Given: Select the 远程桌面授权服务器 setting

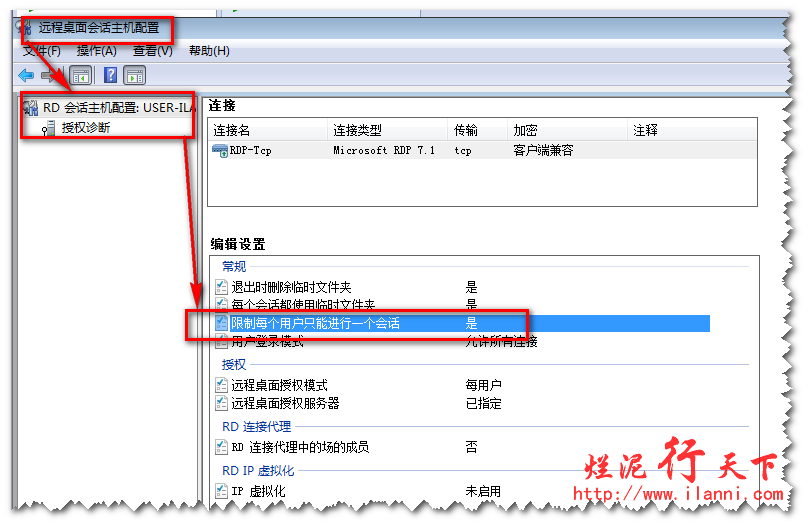Looking at the screenshot, I should tap(285, 403).
